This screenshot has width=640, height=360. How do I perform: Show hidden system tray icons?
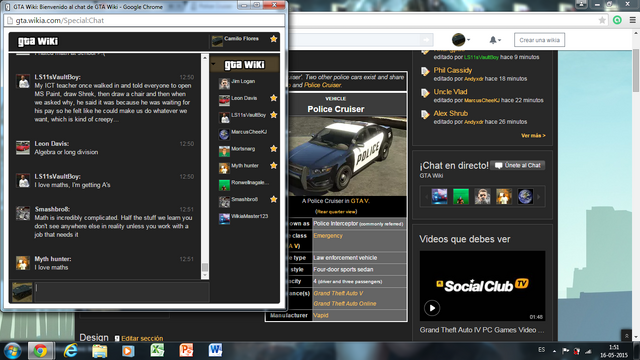coord(554,351)
